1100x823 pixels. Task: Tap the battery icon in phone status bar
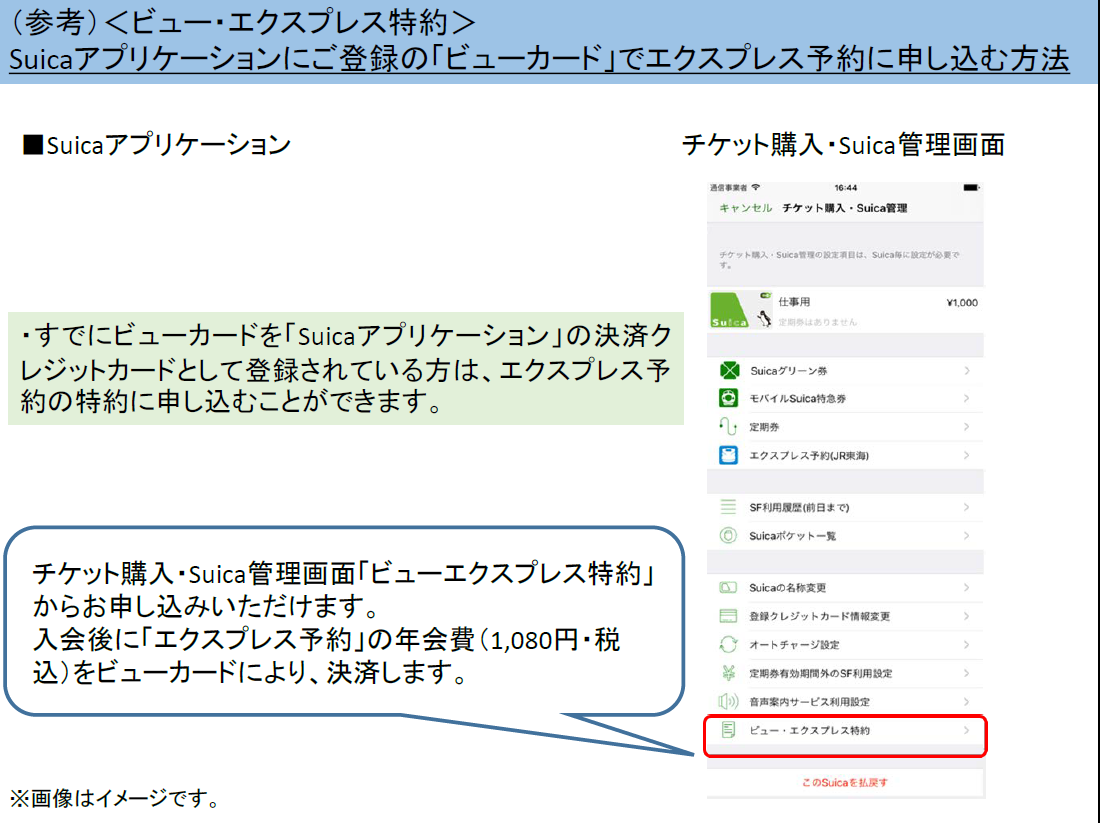[x=971, y=187]
